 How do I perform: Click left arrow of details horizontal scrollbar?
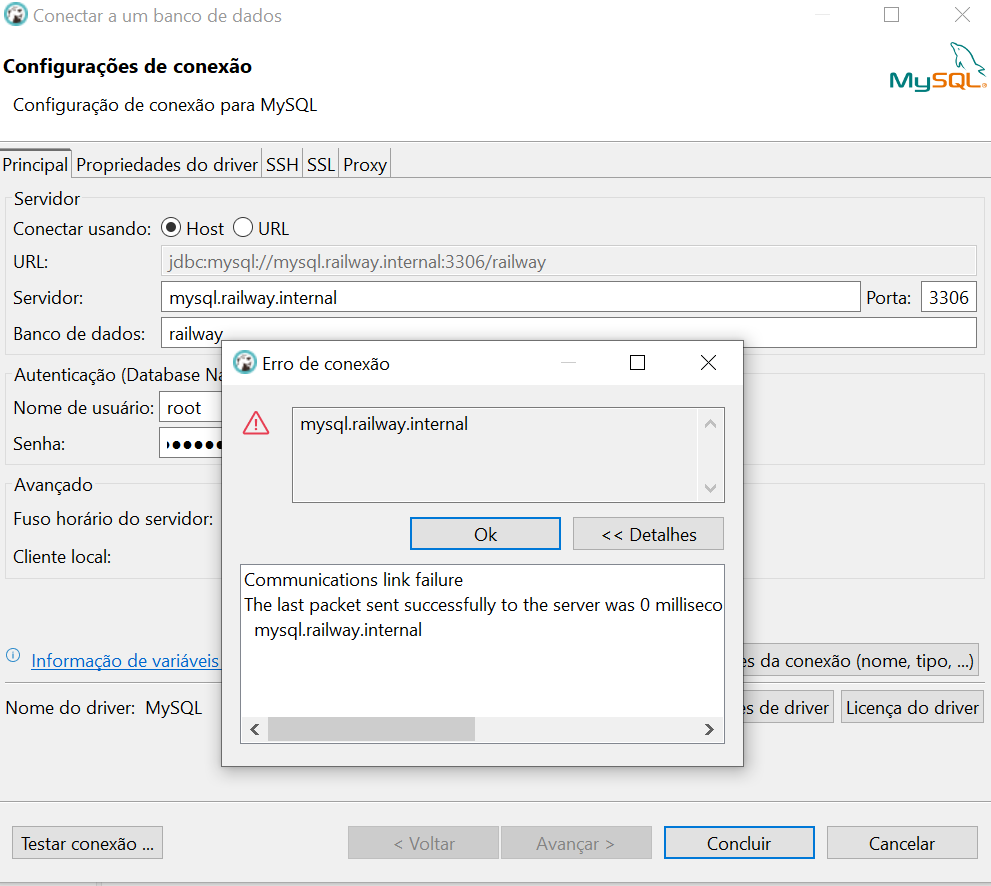pyautogui.click(x=255, y=729)
